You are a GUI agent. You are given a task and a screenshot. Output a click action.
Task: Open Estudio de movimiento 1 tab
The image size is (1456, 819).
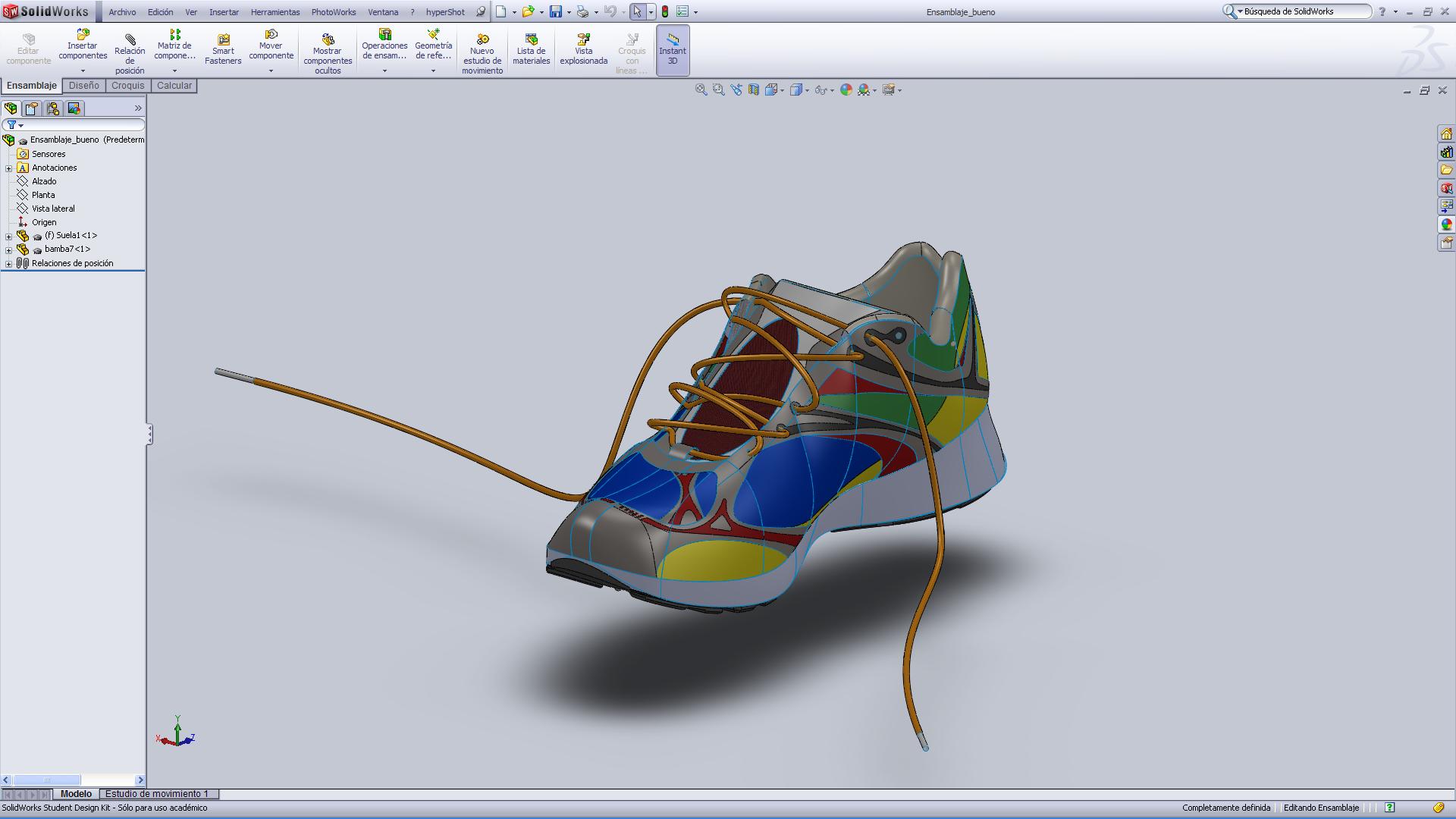point(157,794)
